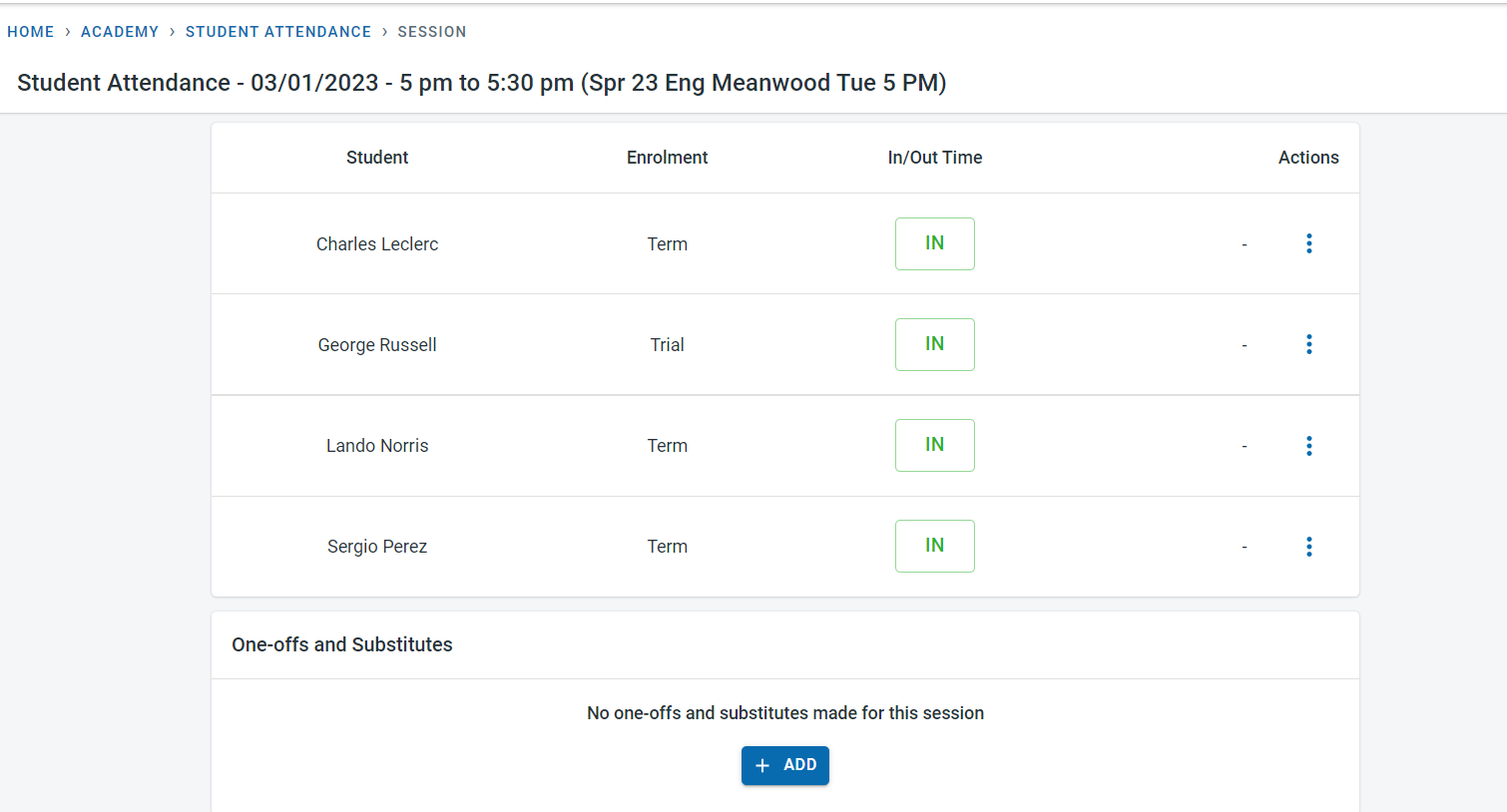Select Charles Leclerc student name
The height and width of the screenshot is (812, 1507).
click(x=376, y=244)
